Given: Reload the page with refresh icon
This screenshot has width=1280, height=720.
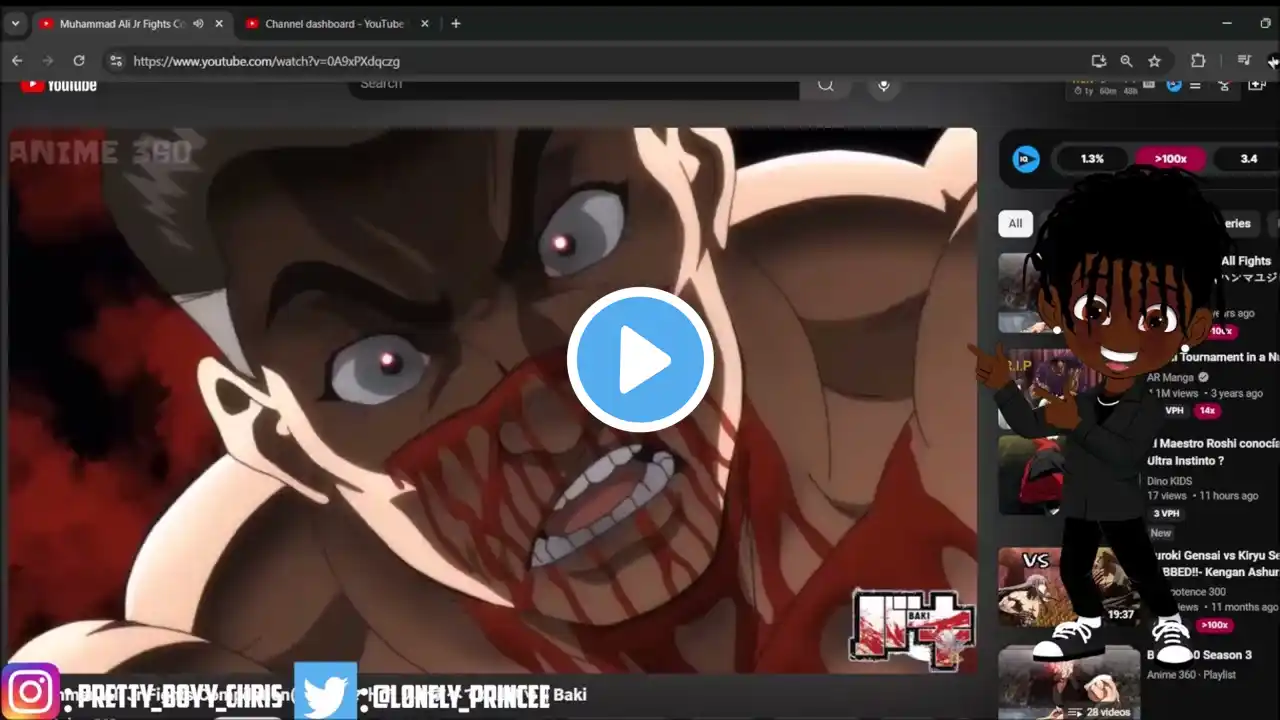Looking at the screenshot, I should click(79, 61).
